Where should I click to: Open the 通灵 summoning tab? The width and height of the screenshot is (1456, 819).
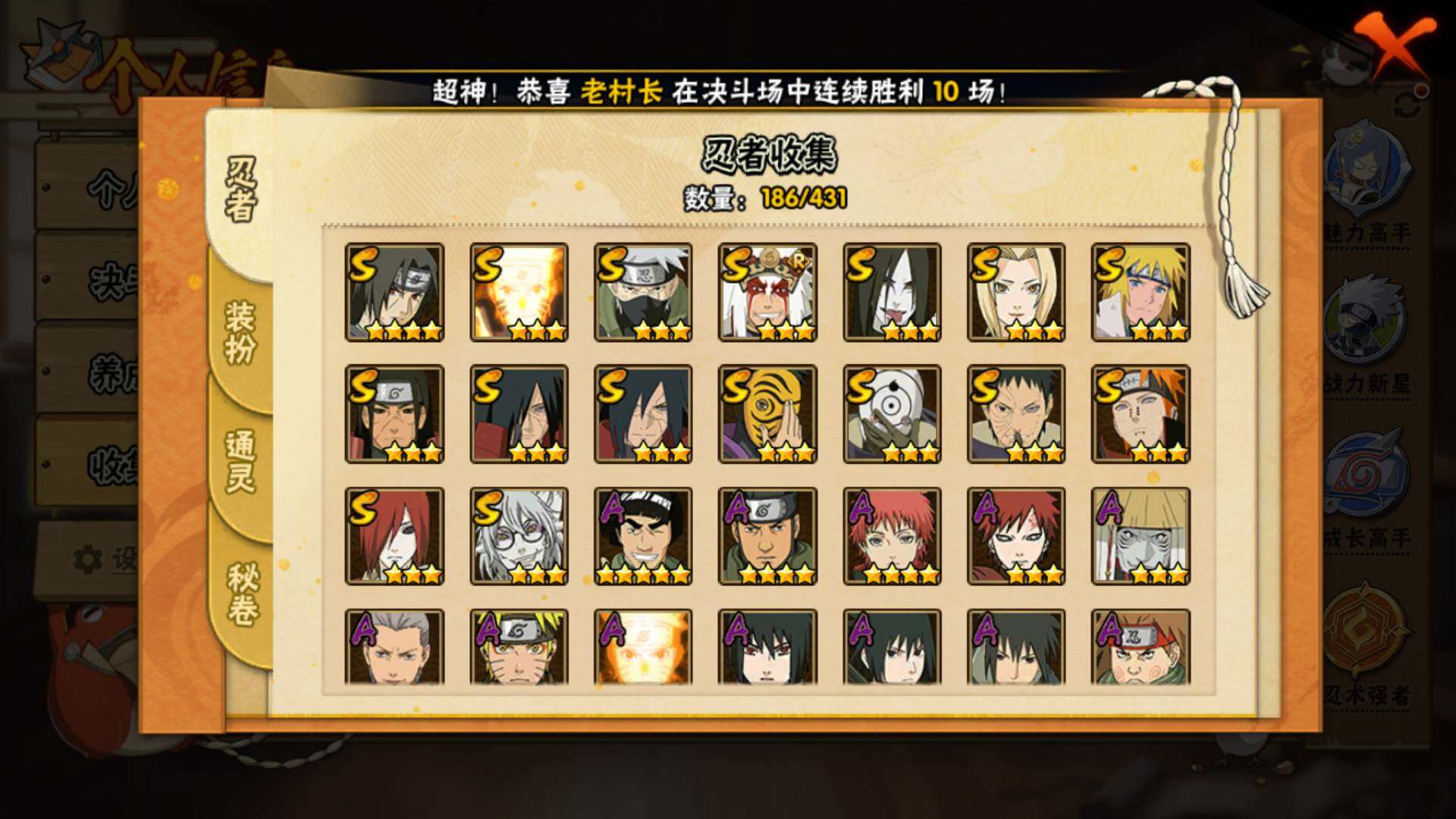(x=240, y=461)
